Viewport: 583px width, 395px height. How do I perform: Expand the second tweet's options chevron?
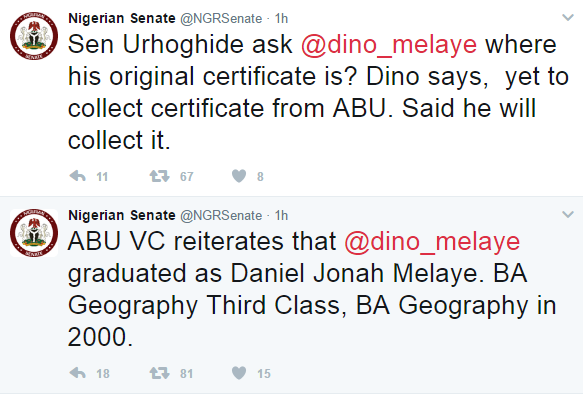pos(568,214)
